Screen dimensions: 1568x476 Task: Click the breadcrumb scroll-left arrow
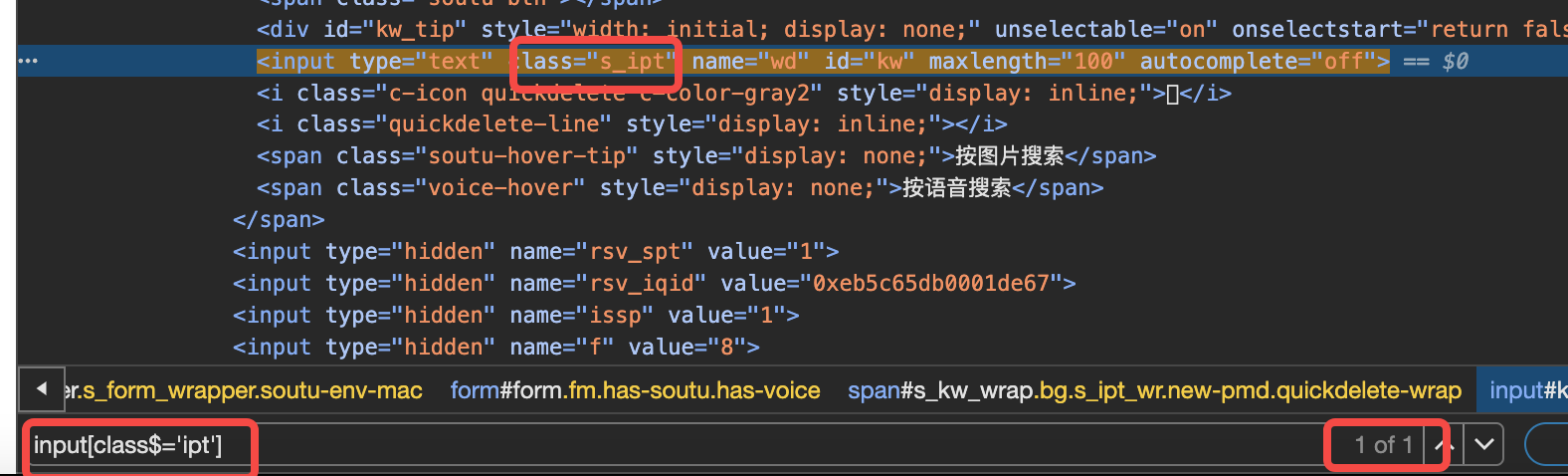42,388
